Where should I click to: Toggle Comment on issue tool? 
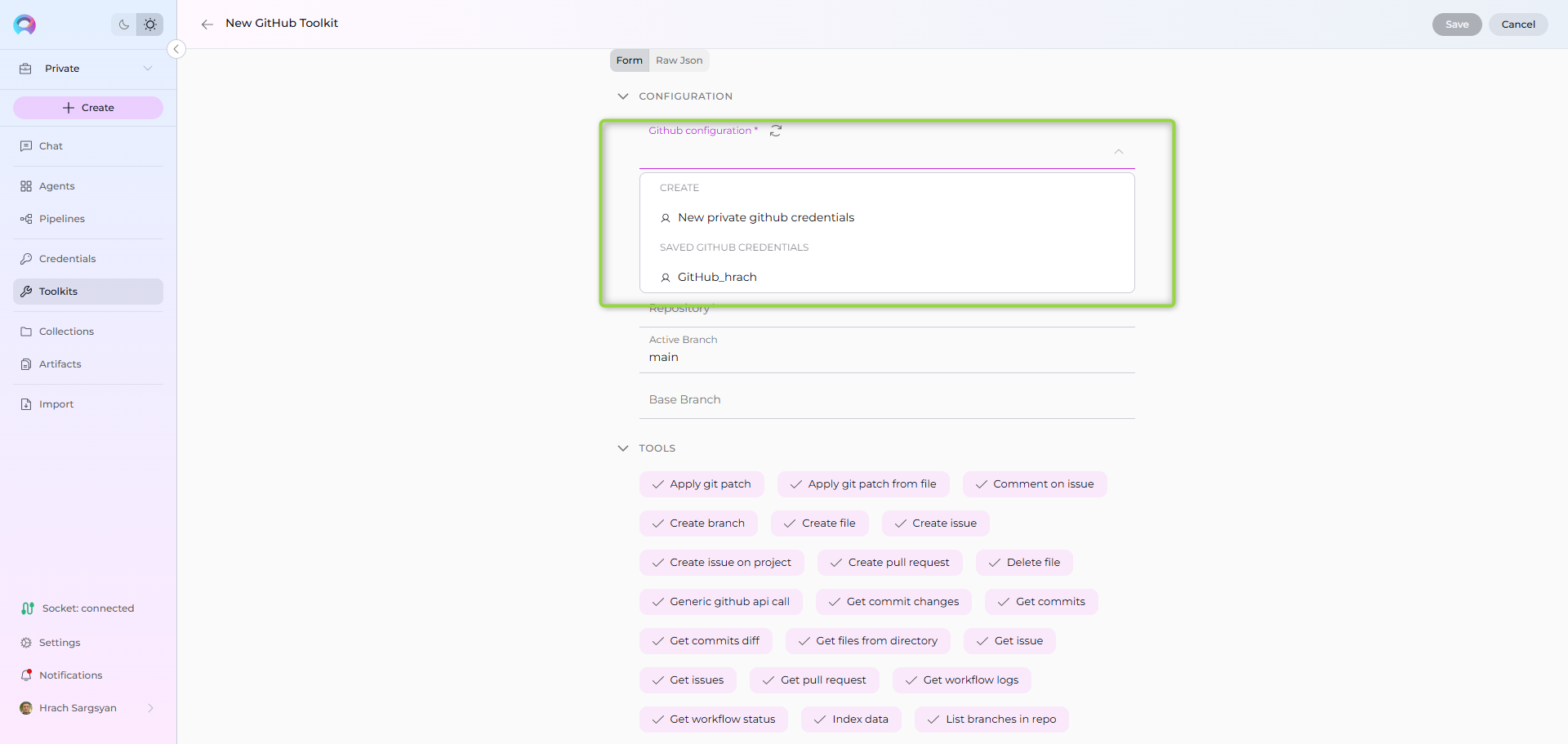tap(1035, 484)
